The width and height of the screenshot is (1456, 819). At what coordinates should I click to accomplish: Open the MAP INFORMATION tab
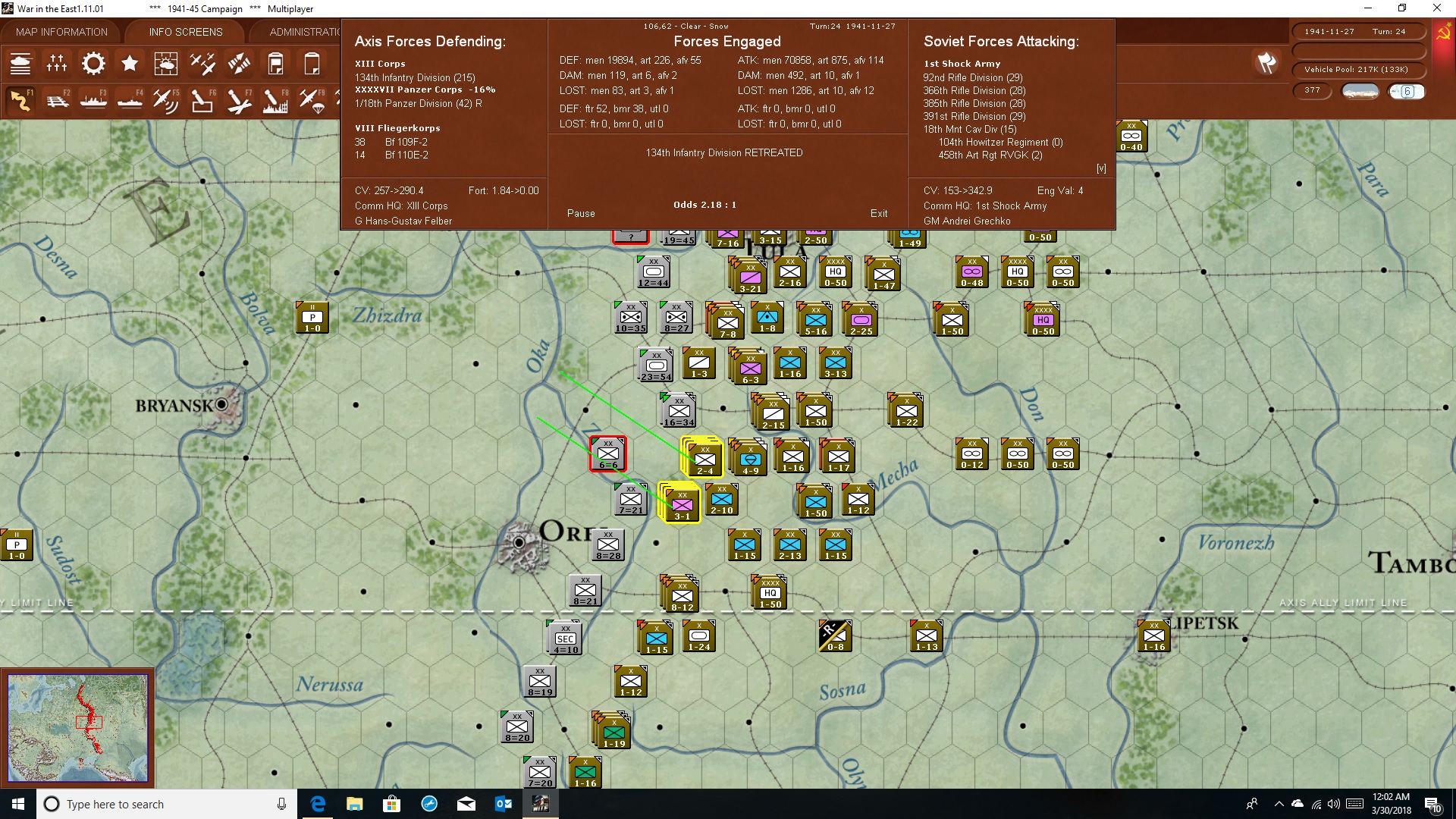(x=61, y=32)
